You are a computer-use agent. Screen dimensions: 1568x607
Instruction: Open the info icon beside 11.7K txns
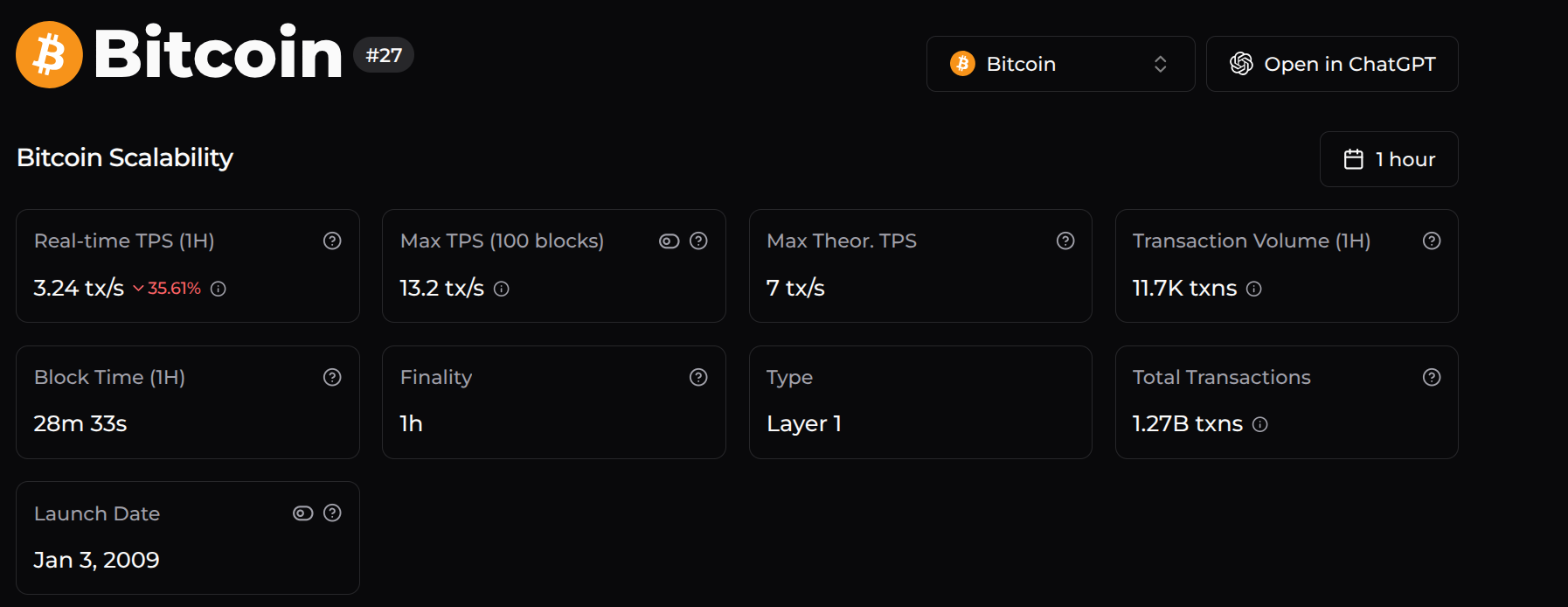(x=1253, y=289)
